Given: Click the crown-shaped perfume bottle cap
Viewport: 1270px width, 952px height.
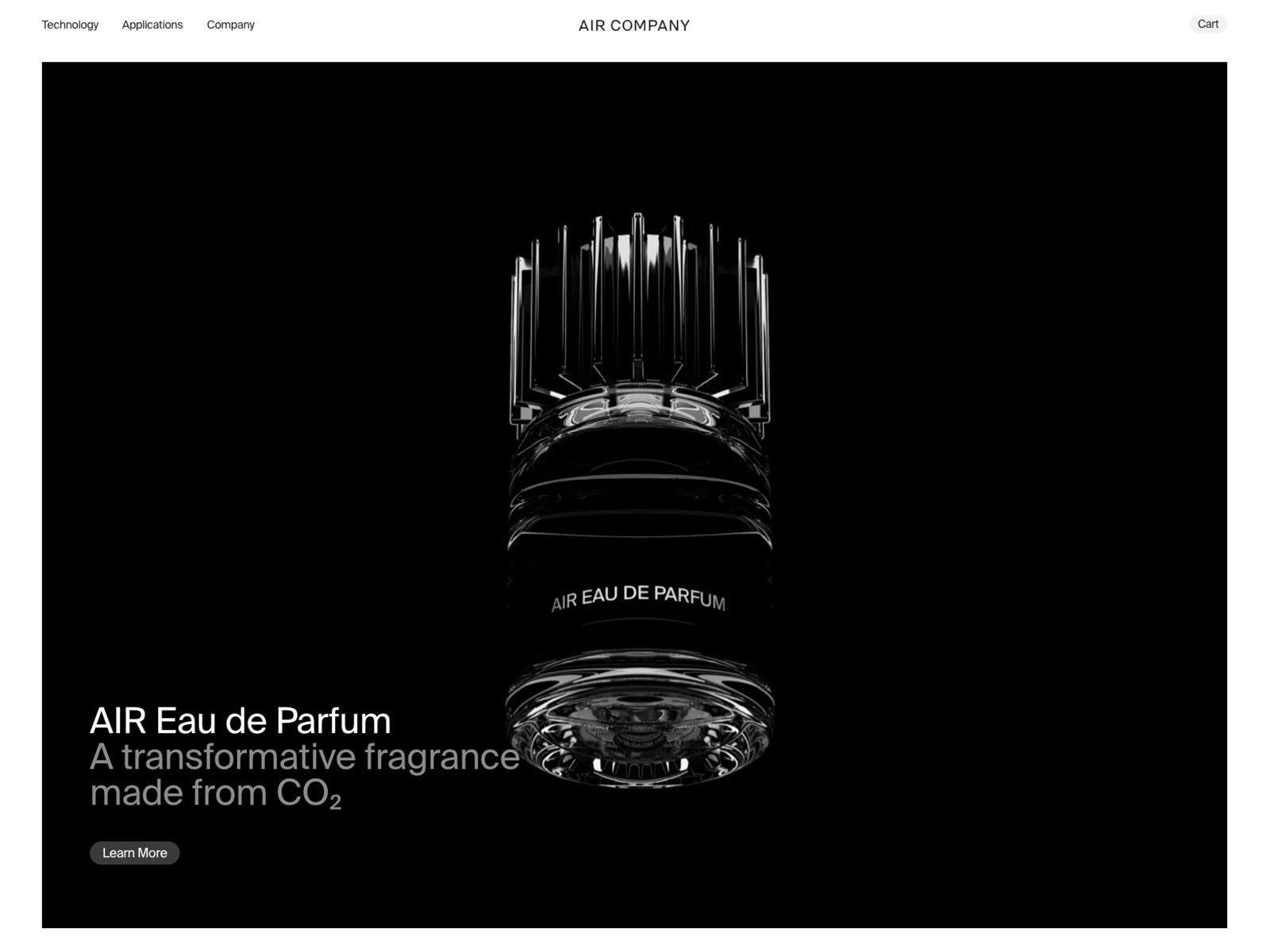Looking at the screenshot, I should tap(639, 313).
